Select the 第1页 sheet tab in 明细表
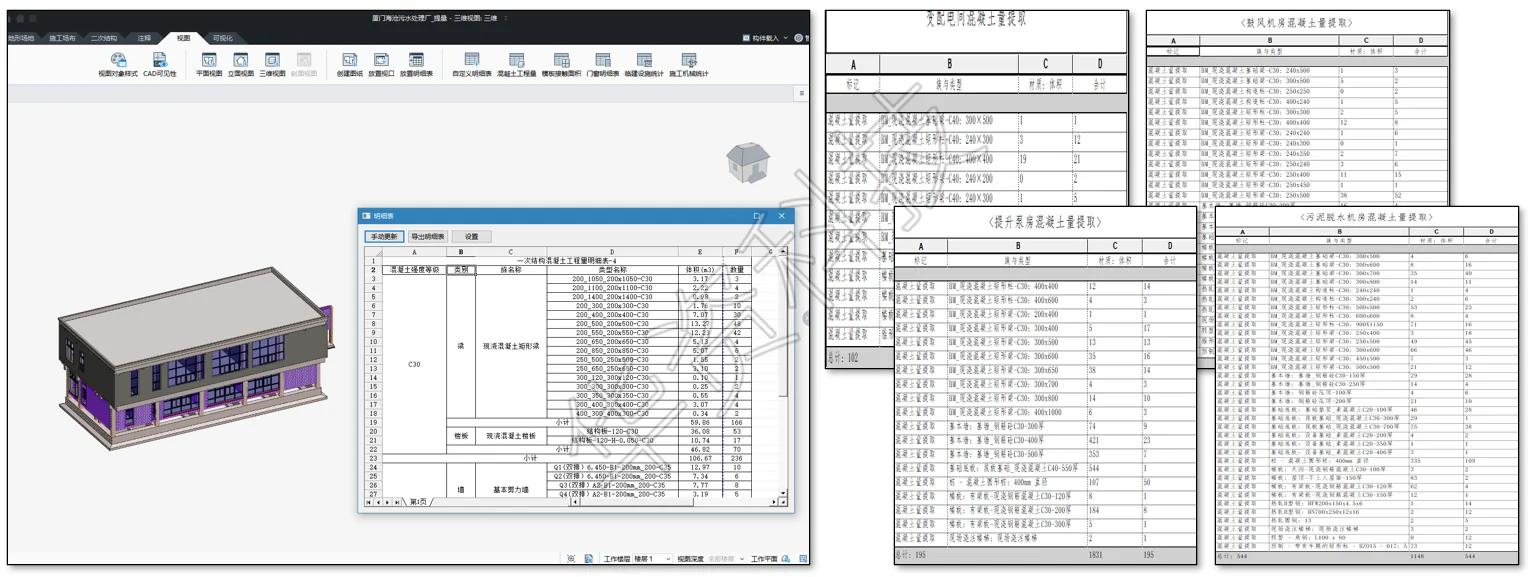 pyautogui.click(x=417, y=502)
